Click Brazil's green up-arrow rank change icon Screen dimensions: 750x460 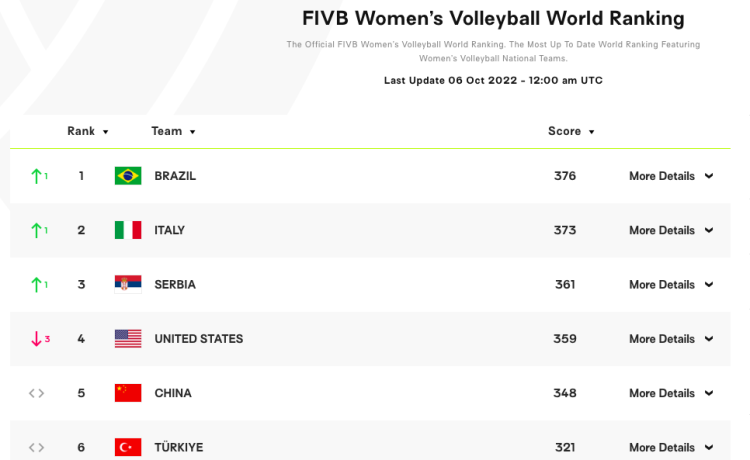pyautogui.click(x=38, y=176)
